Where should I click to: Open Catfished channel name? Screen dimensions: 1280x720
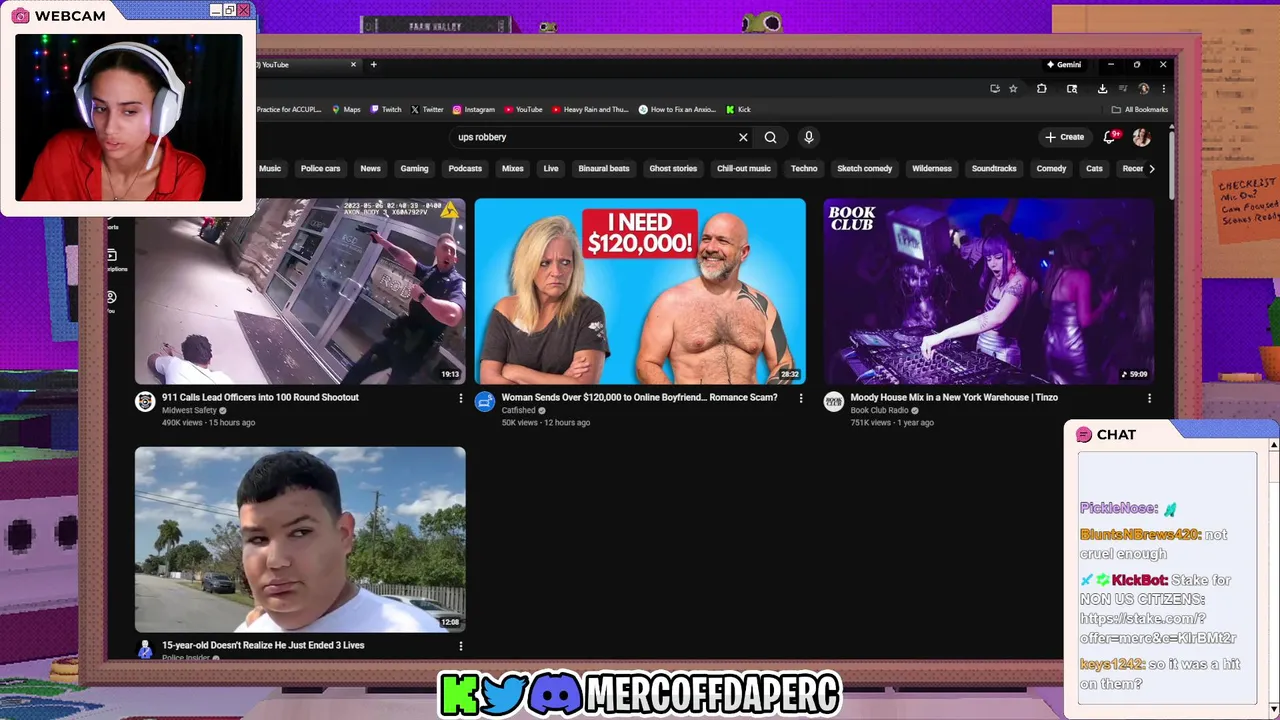coord(518,410)
